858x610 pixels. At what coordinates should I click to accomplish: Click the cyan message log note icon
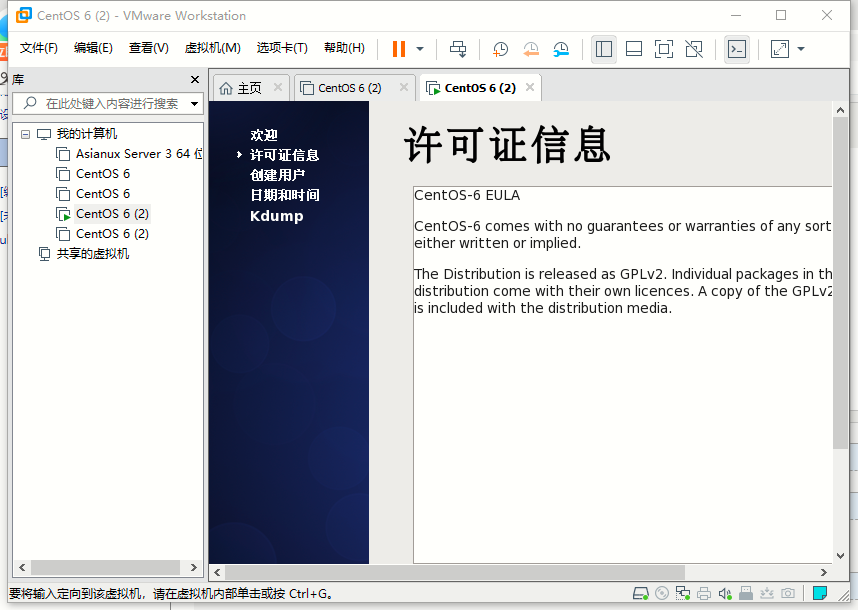pyautogui.click(x=820, y=593)
